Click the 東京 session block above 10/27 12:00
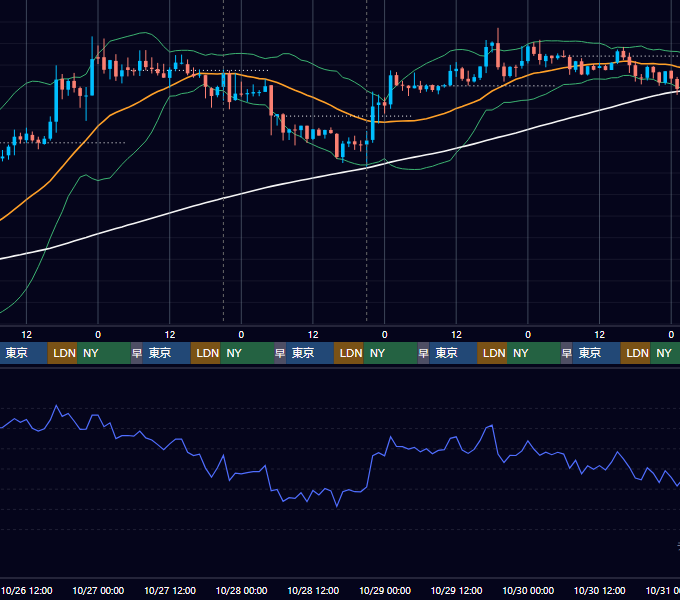 pos(167,353)
